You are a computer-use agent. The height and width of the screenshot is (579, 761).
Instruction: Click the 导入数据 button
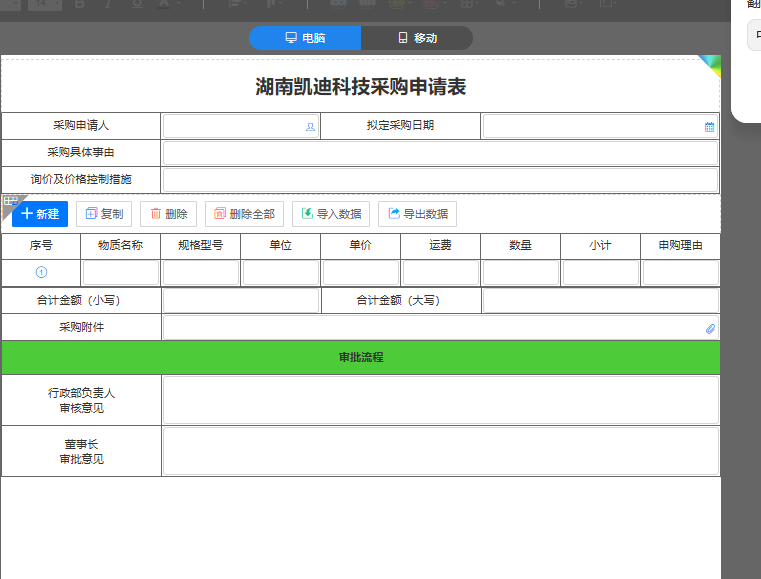(x=331, y=214)
